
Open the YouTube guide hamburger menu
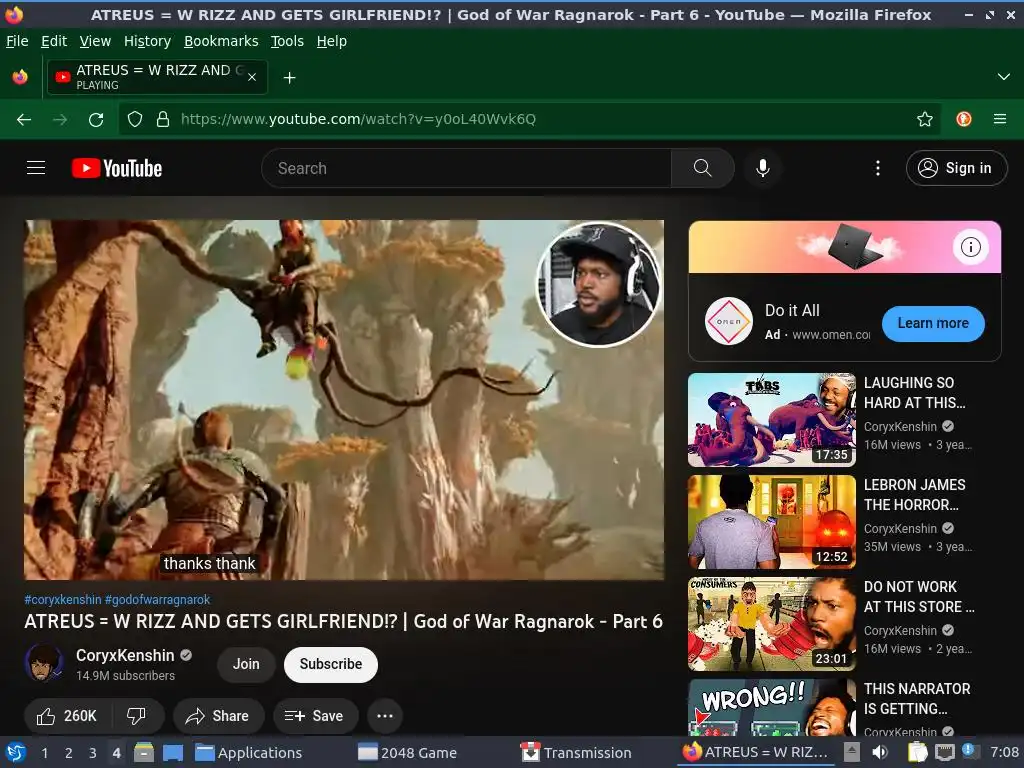36,168
